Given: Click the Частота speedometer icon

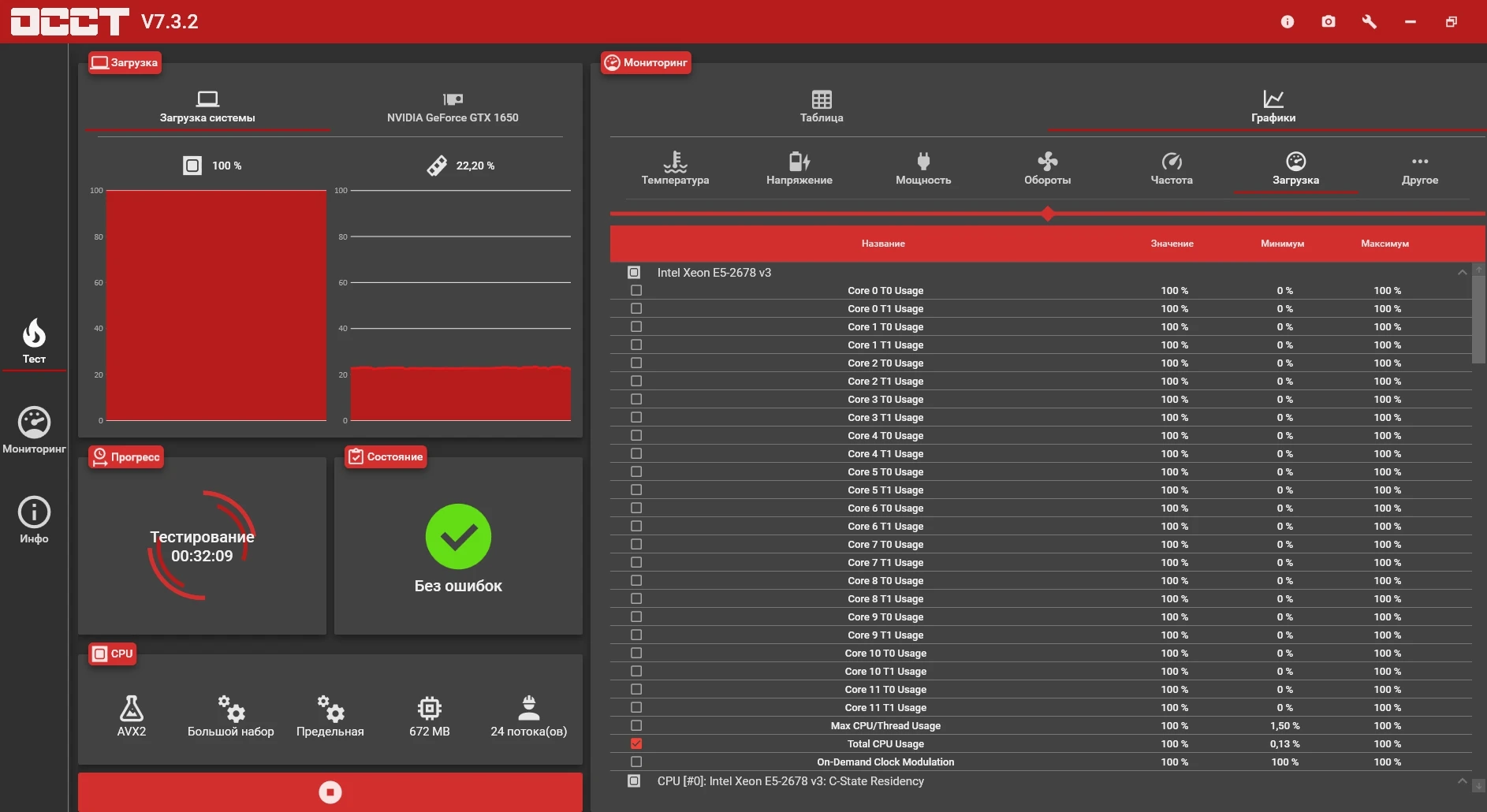Looking at the screenshot, I should pos(1172,161).
